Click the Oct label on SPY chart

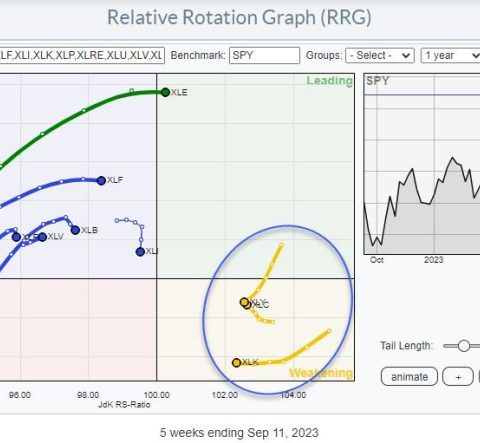click(x=377, y=260)
